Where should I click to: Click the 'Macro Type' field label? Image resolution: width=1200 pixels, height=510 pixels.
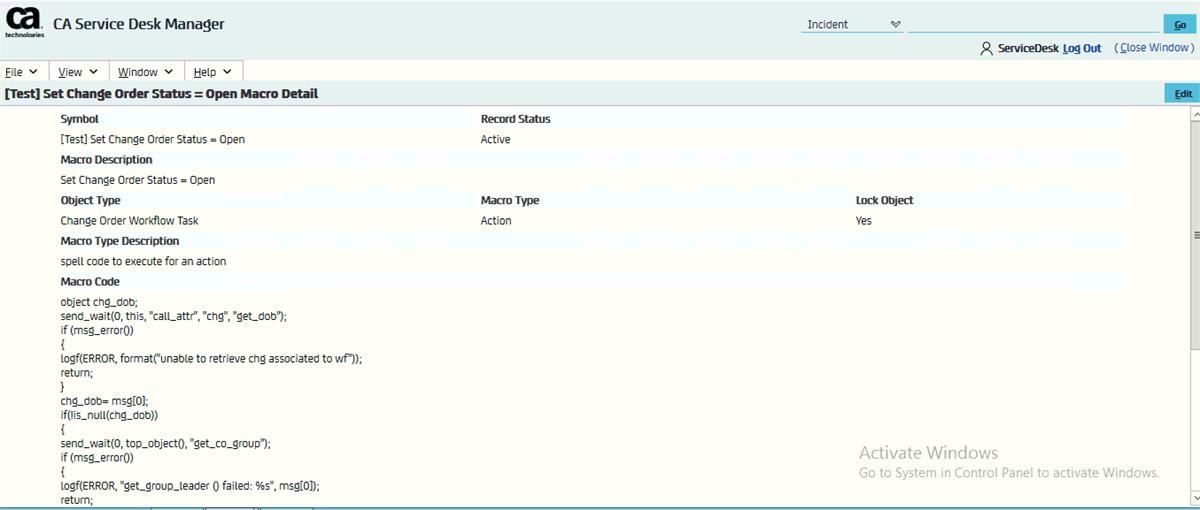coord(510,201)
